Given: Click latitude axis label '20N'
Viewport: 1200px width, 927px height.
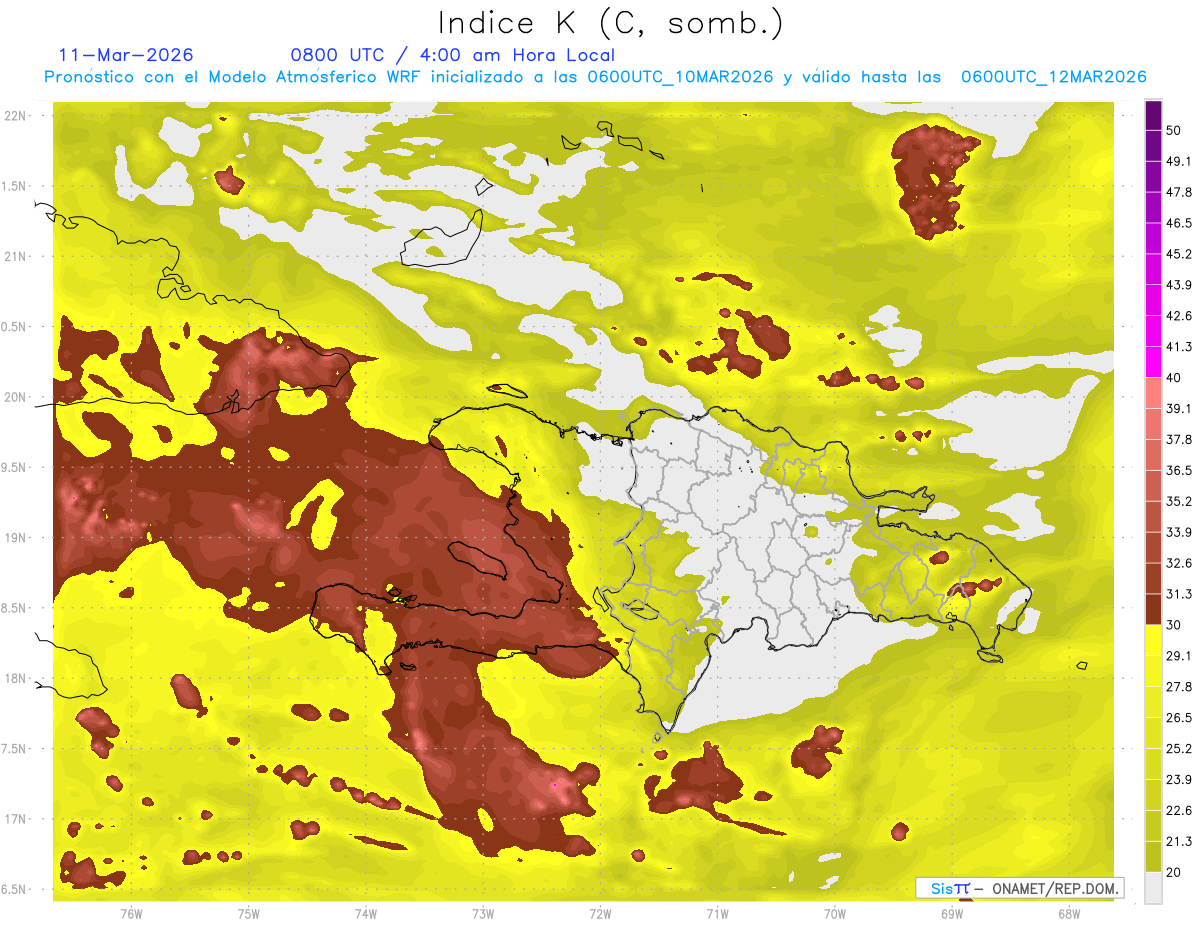Looking at the screenshot, I should (x=17, y=397).
